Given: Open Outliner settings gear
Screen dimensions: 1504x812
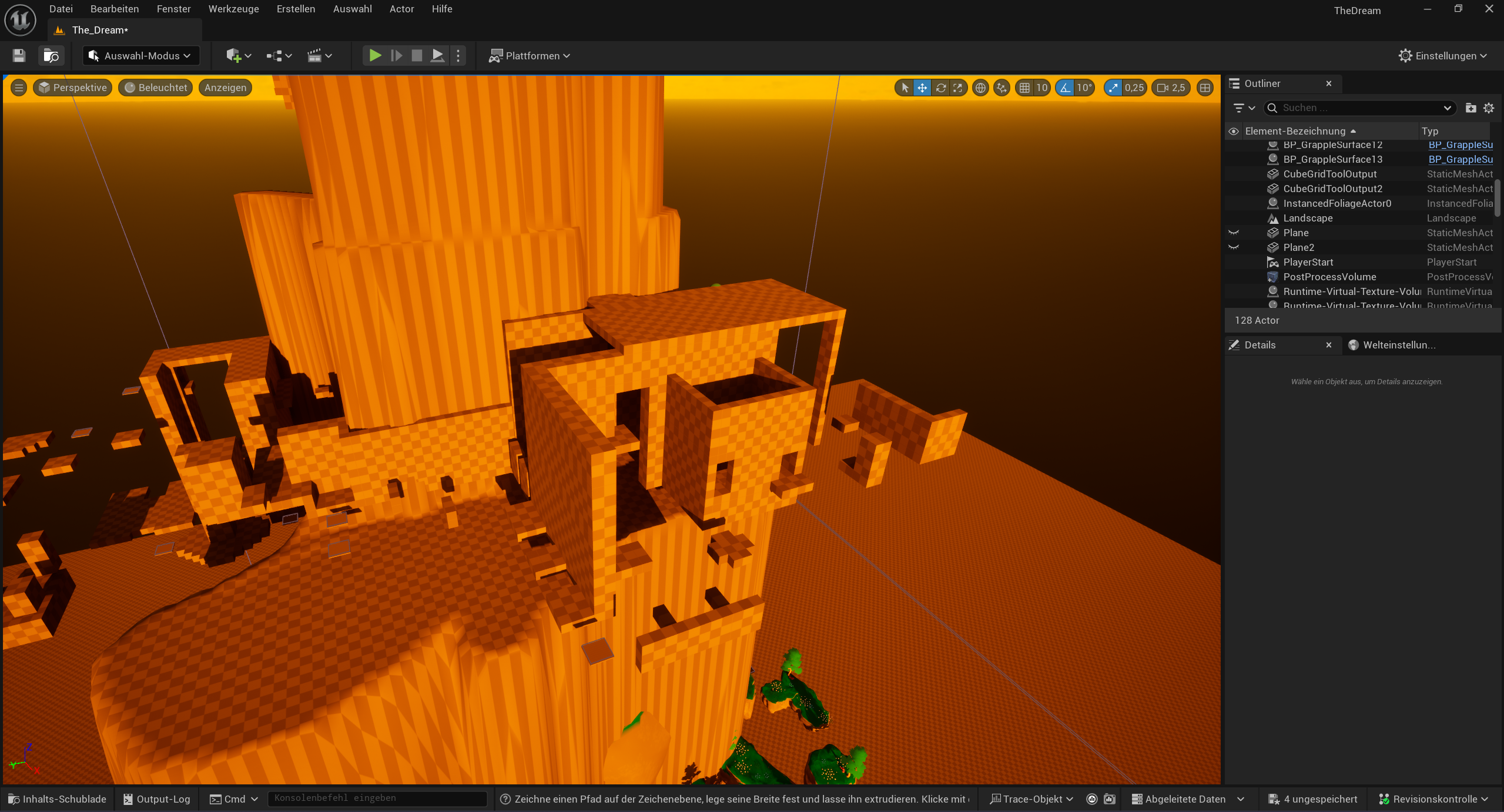Looking at the screenshot, I should coord(1489,108).
